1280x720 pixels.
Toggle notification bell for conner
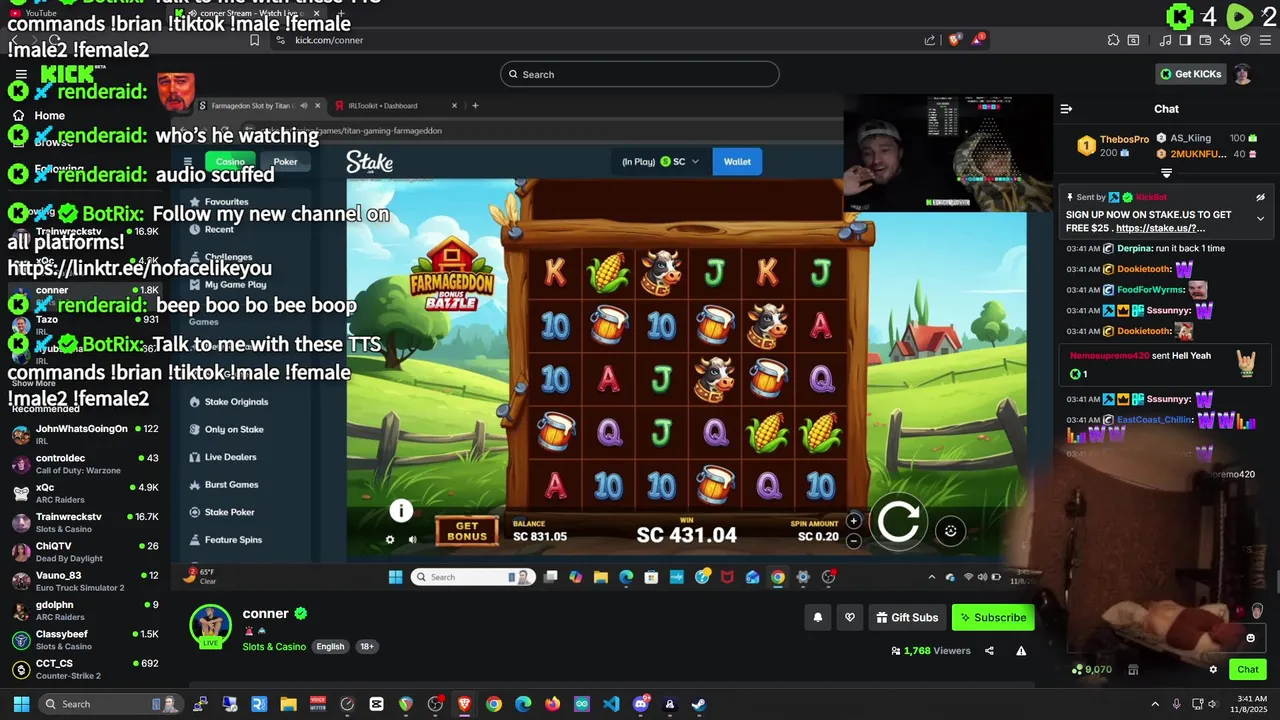pyautogui.click(x=818, y=618)
